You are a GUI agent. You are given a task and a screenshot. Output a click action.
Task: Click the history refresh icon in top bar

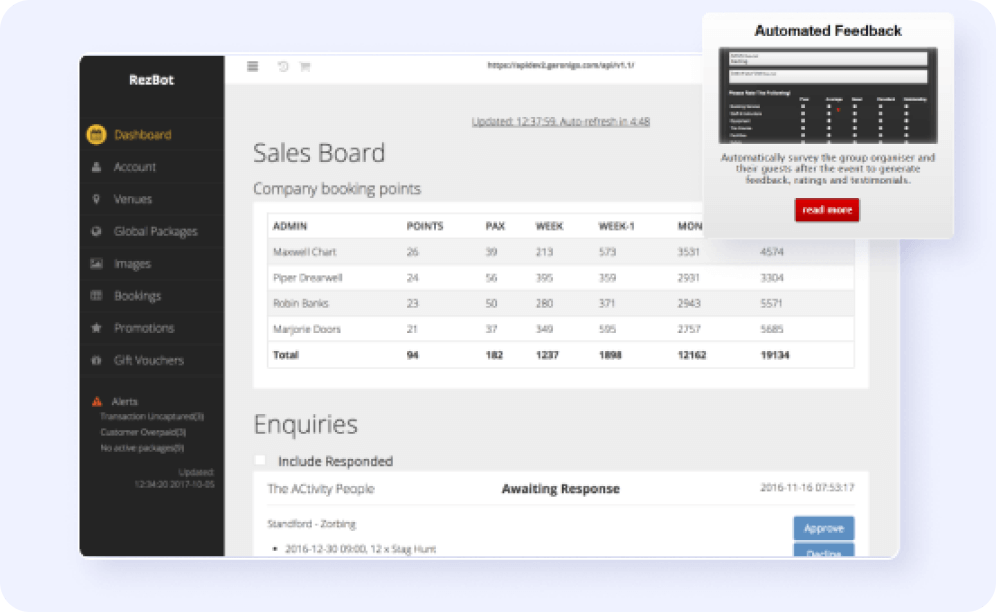(283, 67)
